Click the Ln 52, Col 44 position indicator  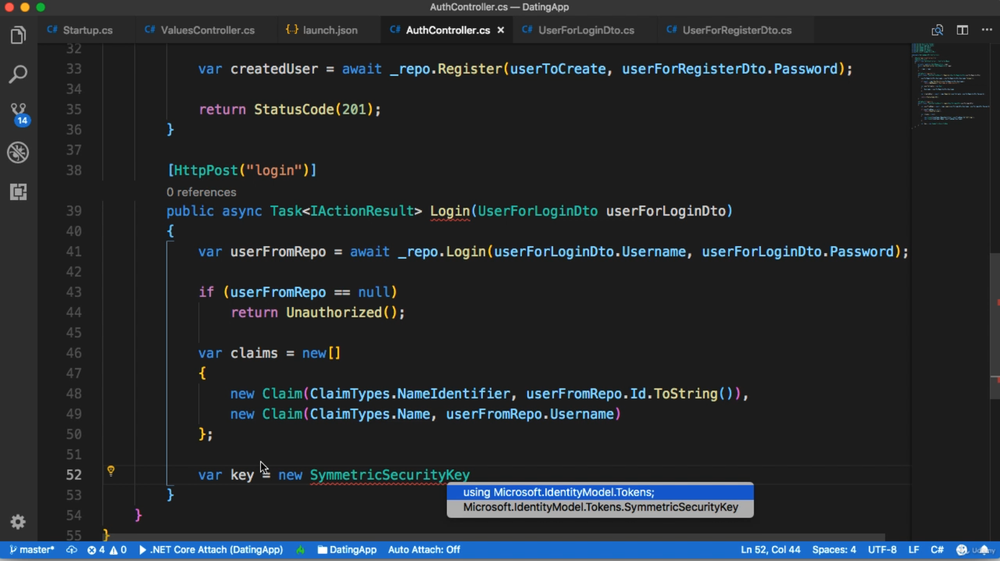point(770,550)
